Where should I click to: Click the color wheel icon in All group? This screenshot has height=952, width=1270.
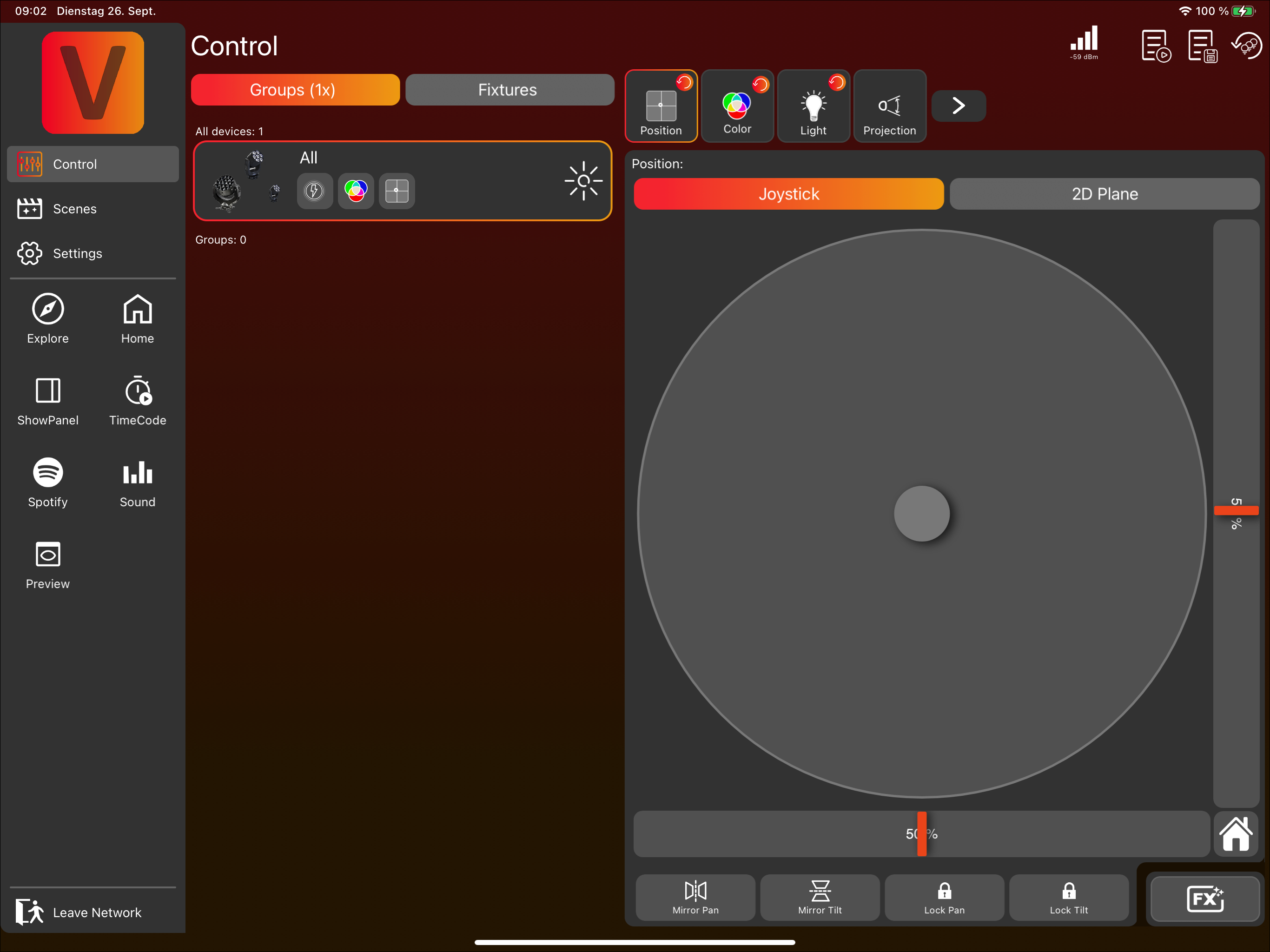pos(356,191)
